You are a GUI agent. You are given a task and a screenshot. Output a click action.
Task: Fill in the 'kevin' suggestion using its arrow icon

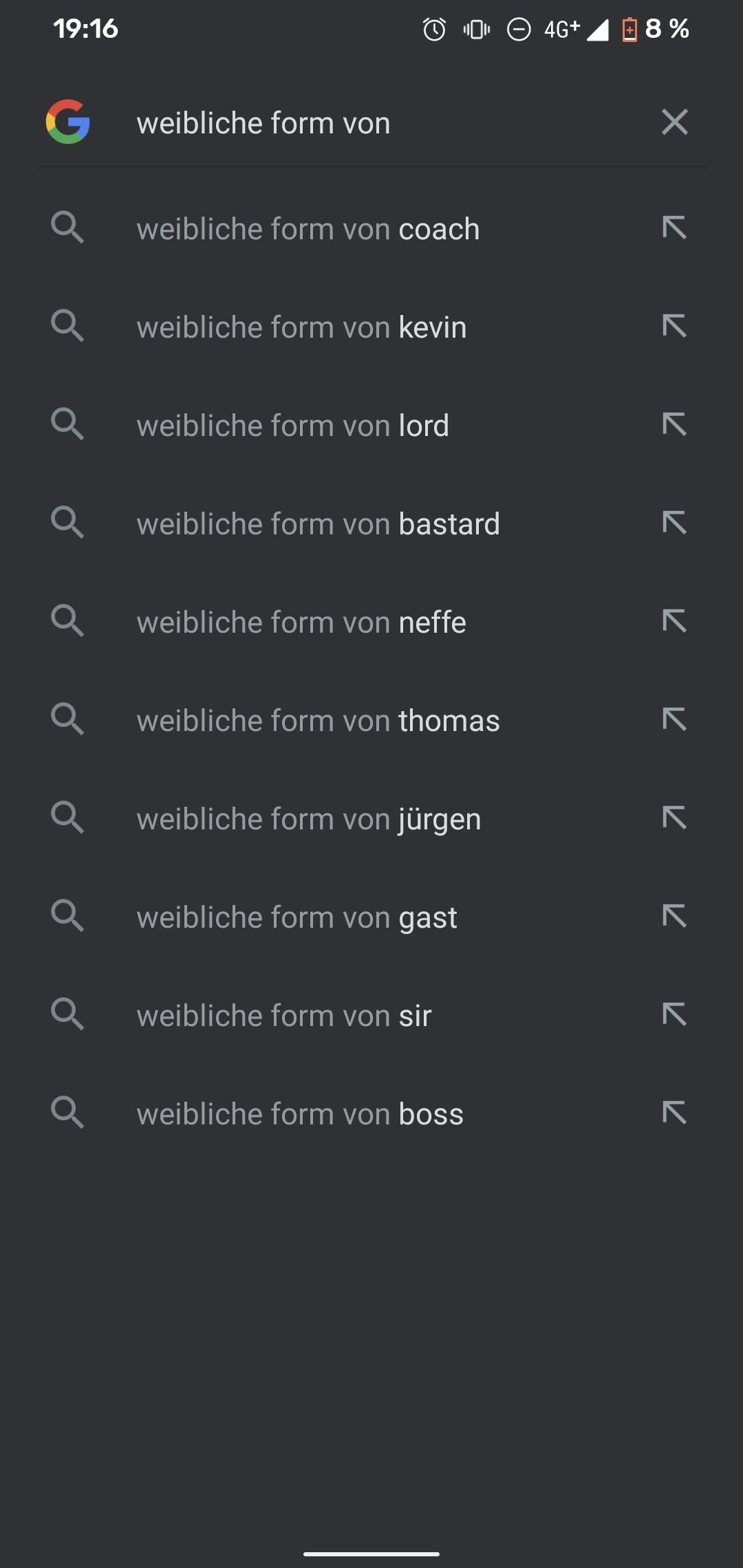[x=675, y=326]
